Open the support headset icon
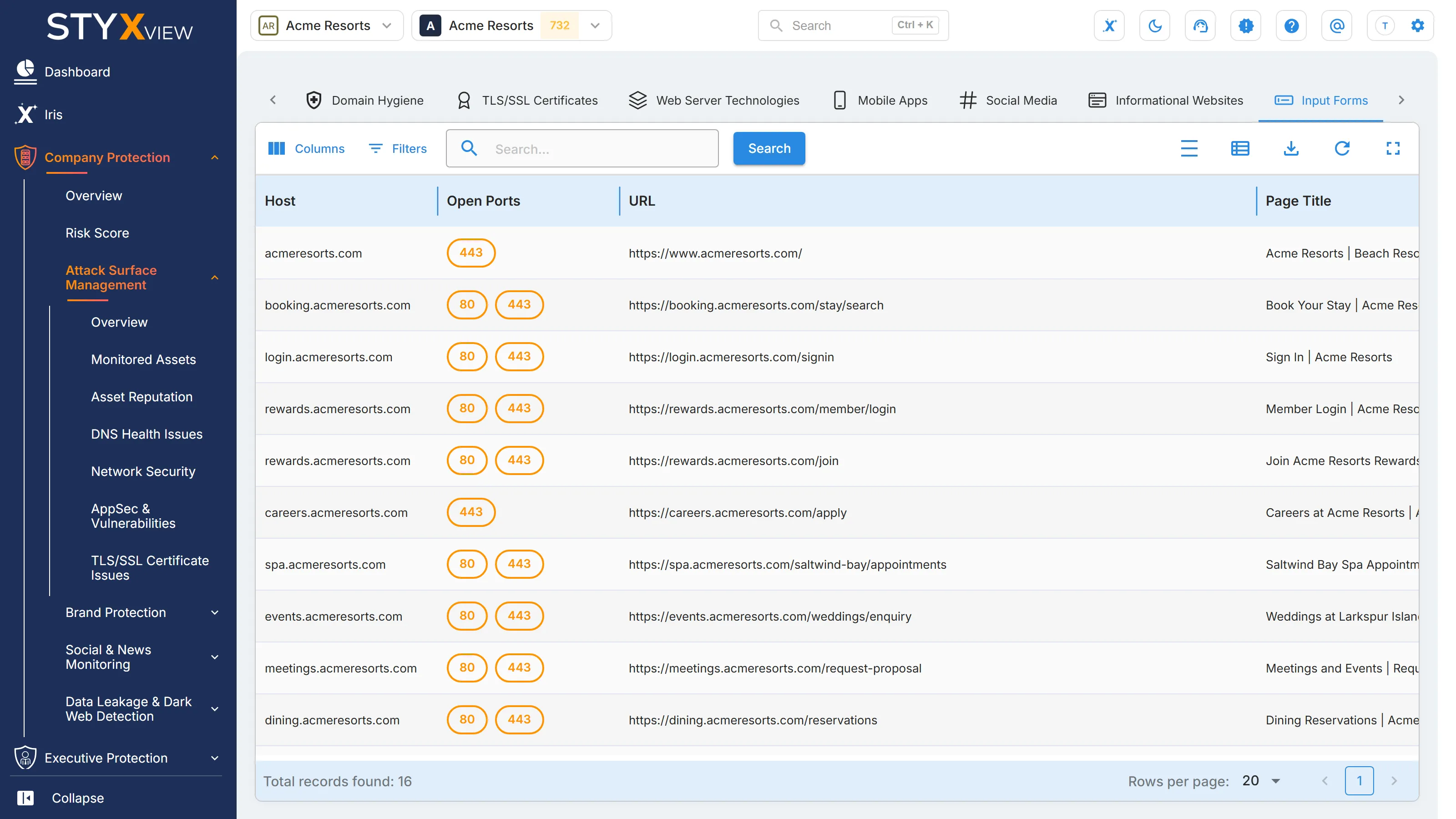 tap(1200, 25)
